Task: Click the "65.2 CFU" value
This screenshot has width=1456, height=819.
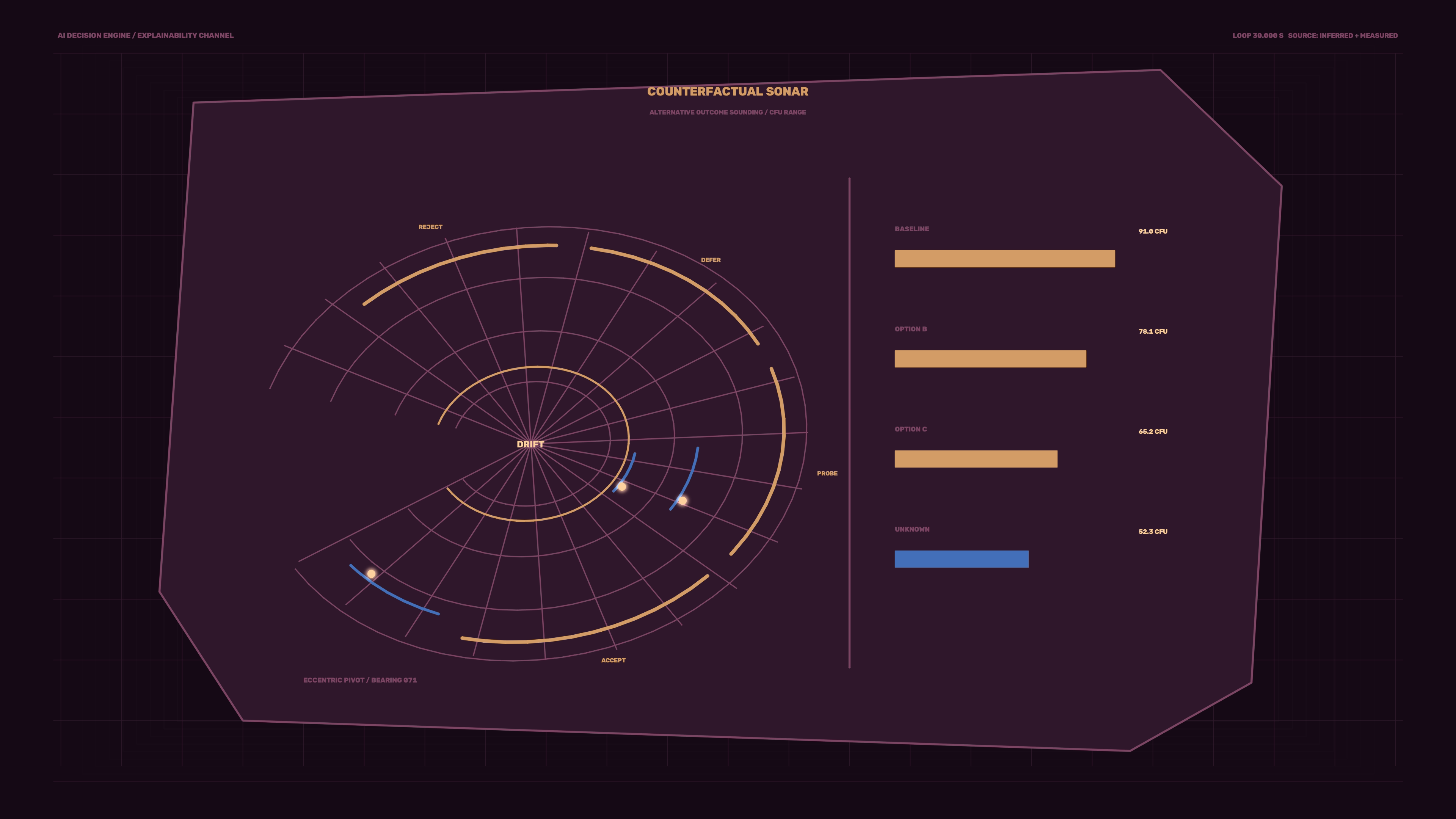Action: [1153, 431]
